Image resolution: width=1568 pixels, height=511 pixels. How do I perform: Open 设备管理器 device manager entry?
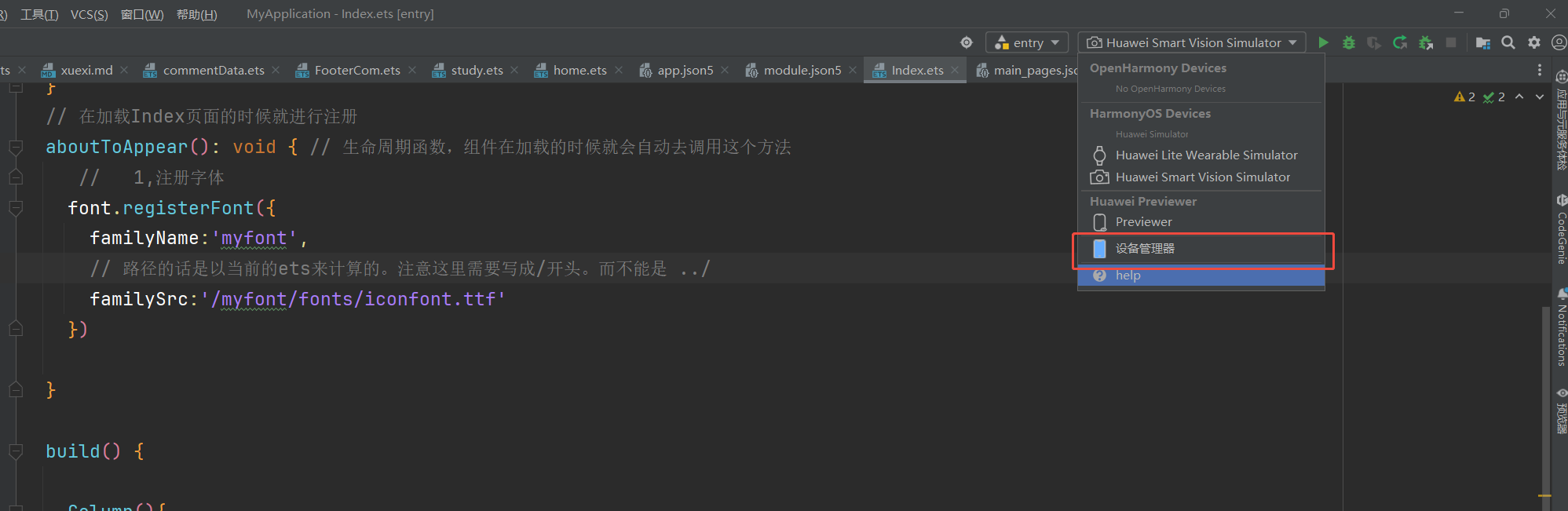[x=1201, y=248]
